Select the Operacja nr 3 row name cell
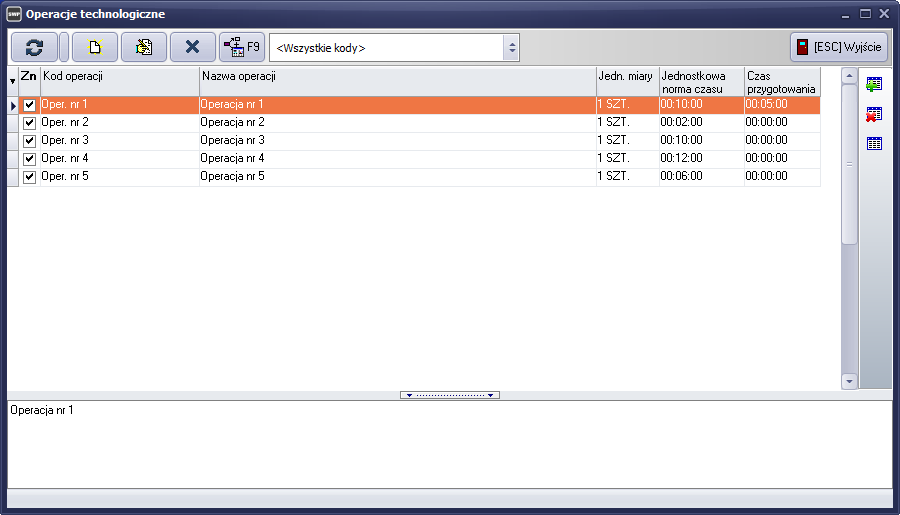Image resolution: width=900 pixels, height=515 pixels. point(397,141)
